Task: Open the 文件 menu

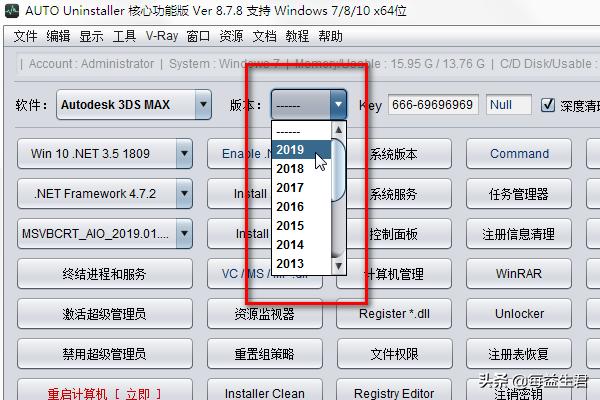Action: point(26,36)
